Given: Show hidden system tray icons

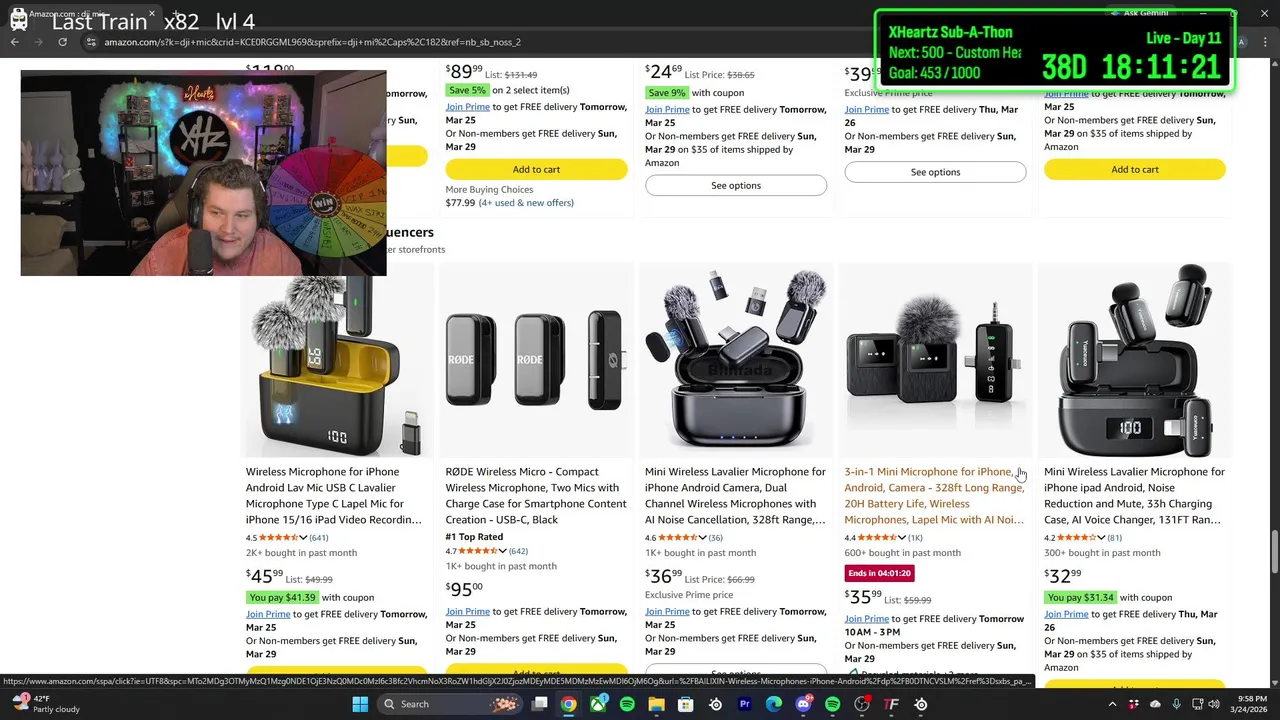Looking at the screenshot, I should click(1112, 704).
